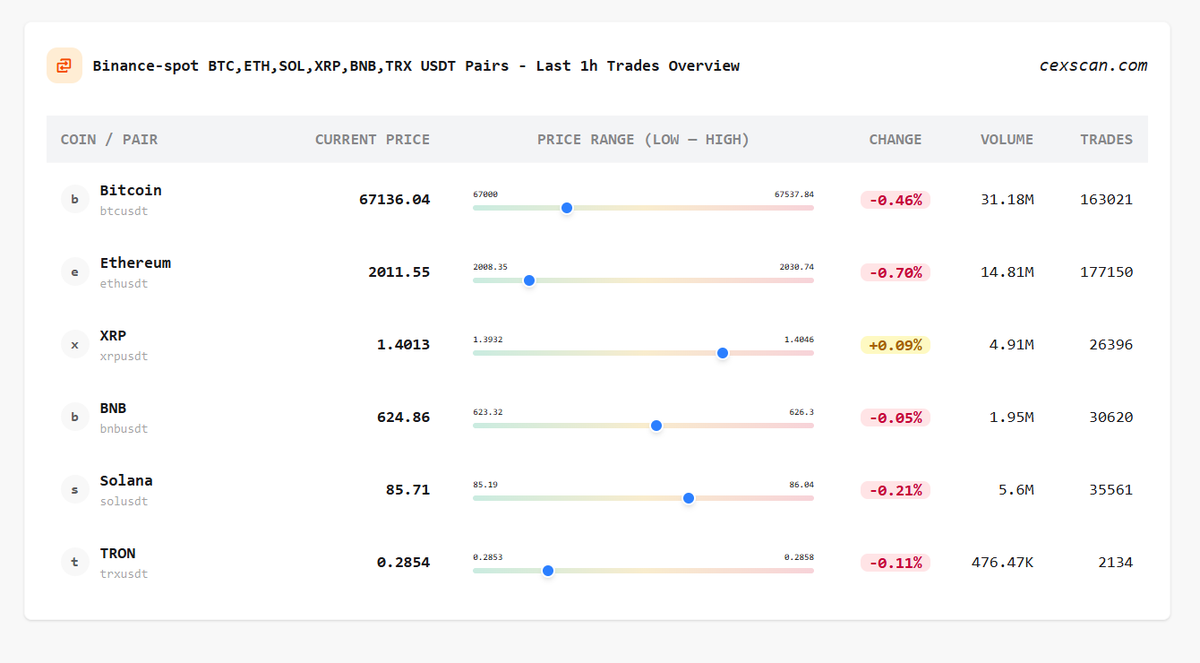Viewport: 1200px width, 663px height.
Task: Click the XRP price range slider dot
Action: click(x=723, y=353)
